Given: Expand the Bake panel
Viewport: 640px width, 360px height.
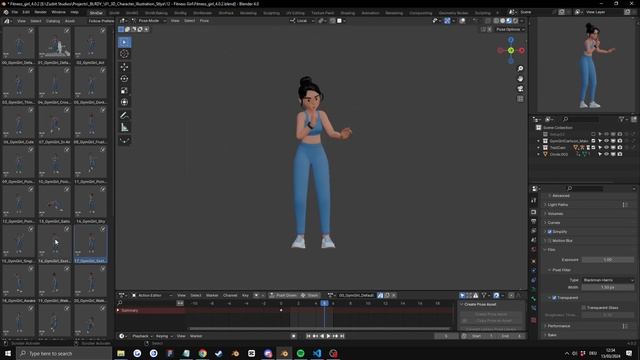Looking at the screenshot, I should [x=552, y=335].
